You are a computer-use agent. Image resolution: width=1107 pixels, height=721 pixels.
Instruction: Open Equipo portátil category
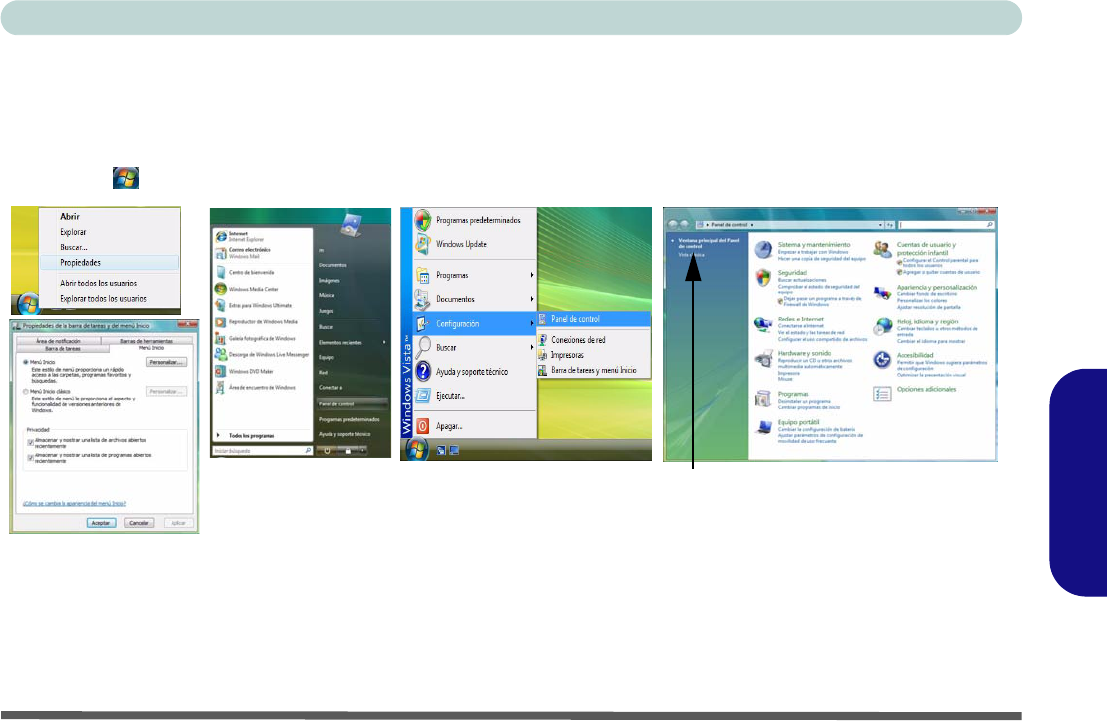tap(798, 422)
